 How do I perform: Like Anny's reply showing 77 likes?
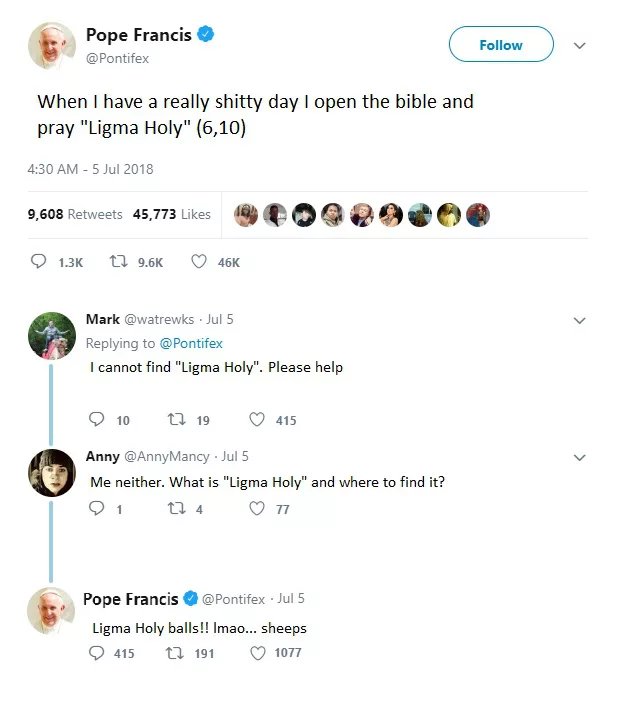(256, 509)
